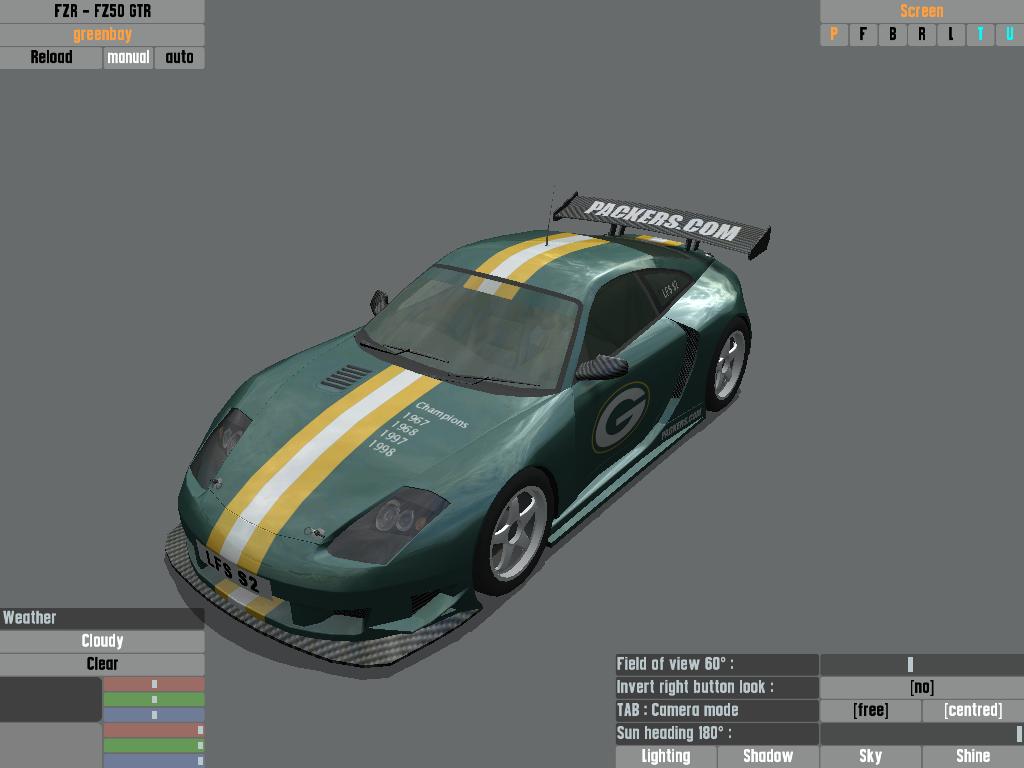The image size is (1024, 768).
Task: Click the Weather section header
Action: tap(102, 618)
